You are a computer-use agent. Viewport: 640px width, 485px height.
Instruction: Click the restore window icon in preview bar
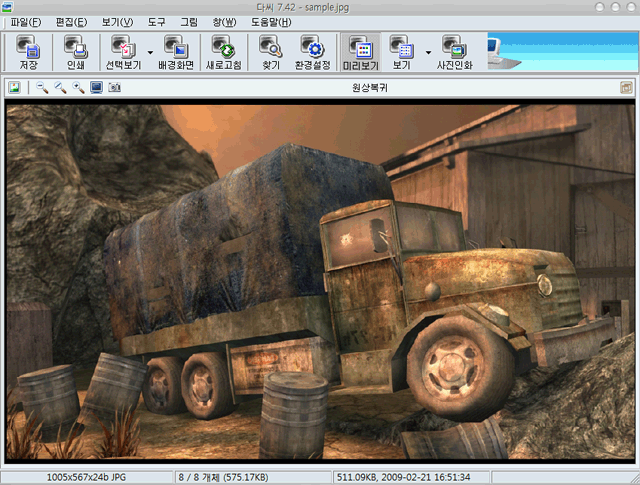(626, 87)
